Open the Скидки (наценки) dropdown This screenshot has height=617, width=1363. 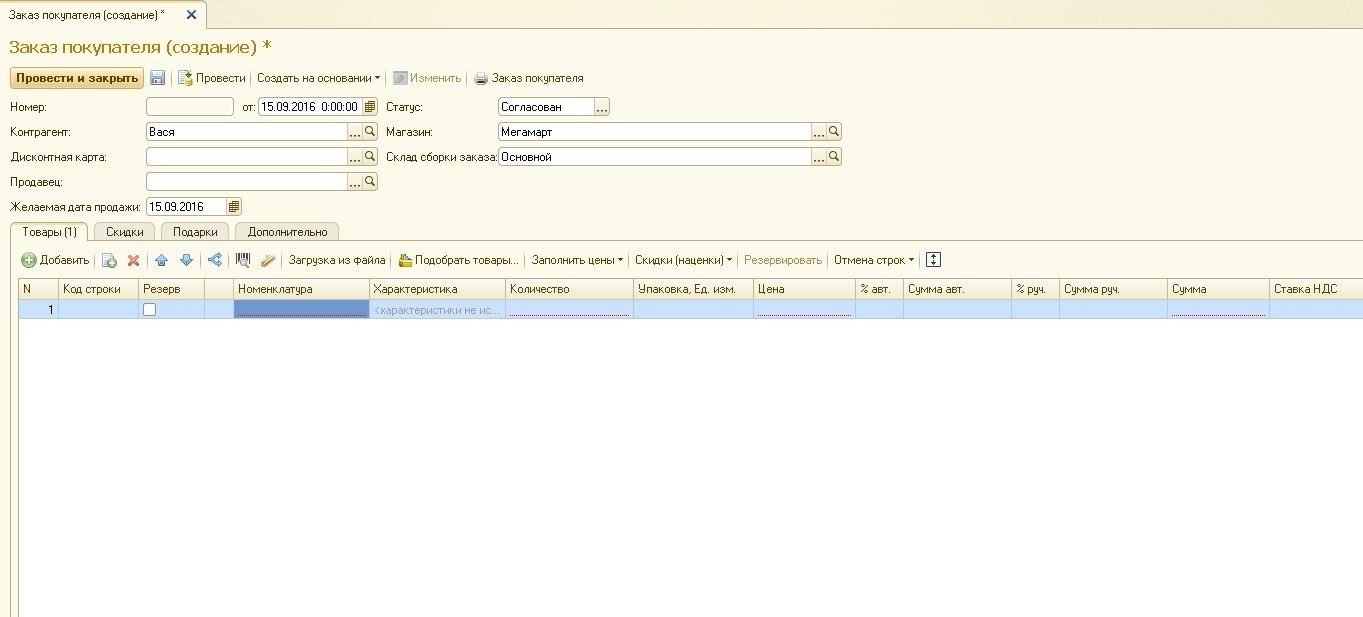684,260
